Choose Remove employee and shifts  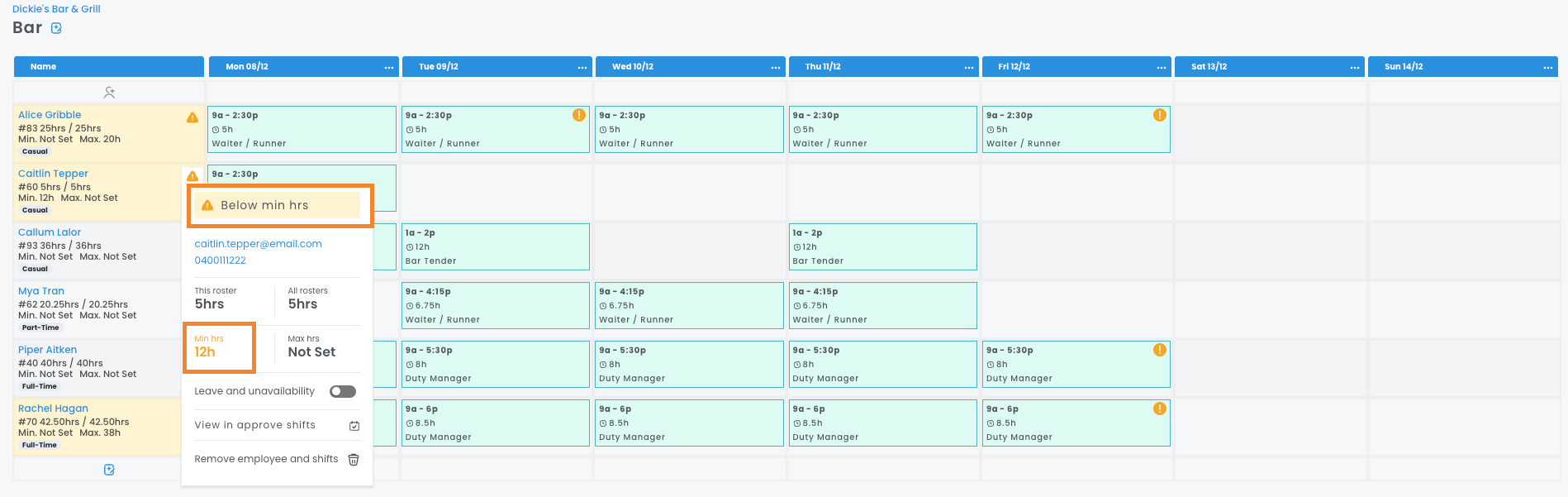(266, 459)
